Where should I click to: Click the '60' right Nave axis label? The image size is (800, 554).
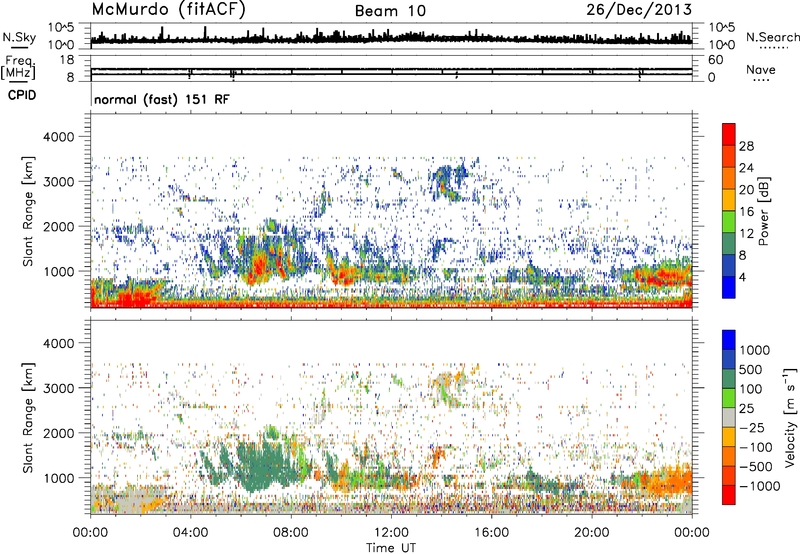715,60
